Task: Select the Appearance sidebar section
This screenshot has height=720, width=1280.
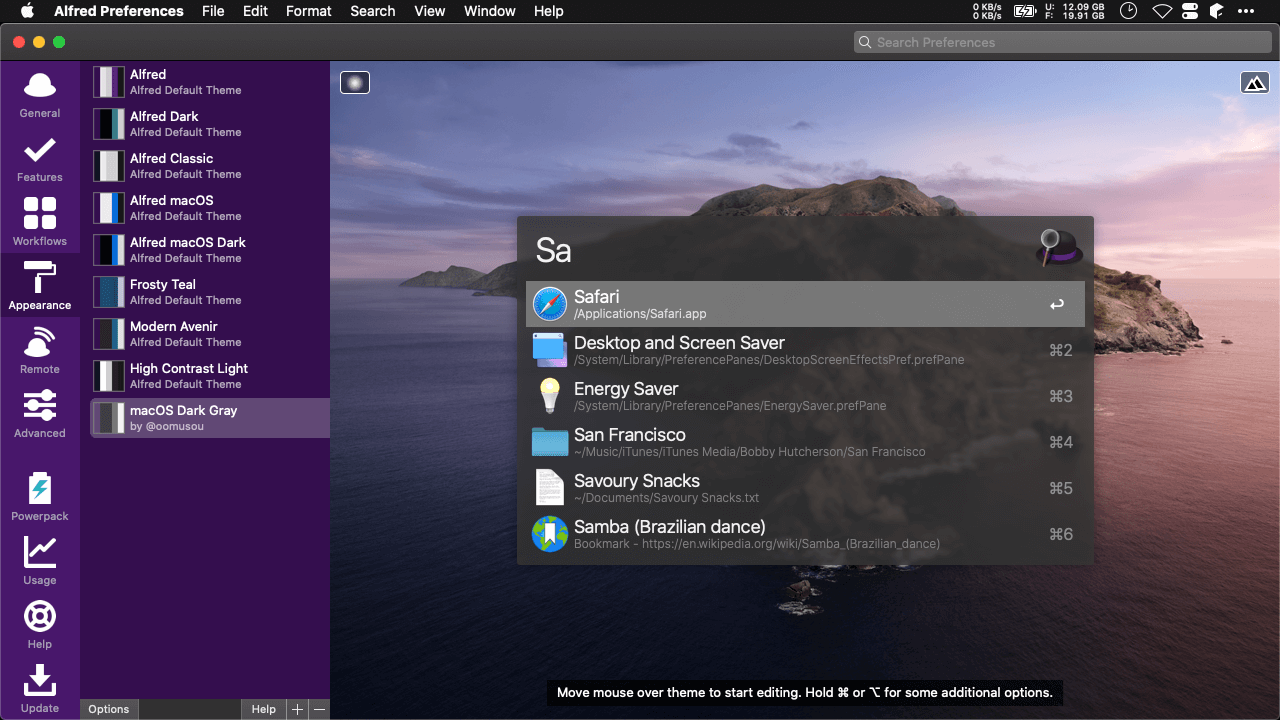Action: [40, 287]
